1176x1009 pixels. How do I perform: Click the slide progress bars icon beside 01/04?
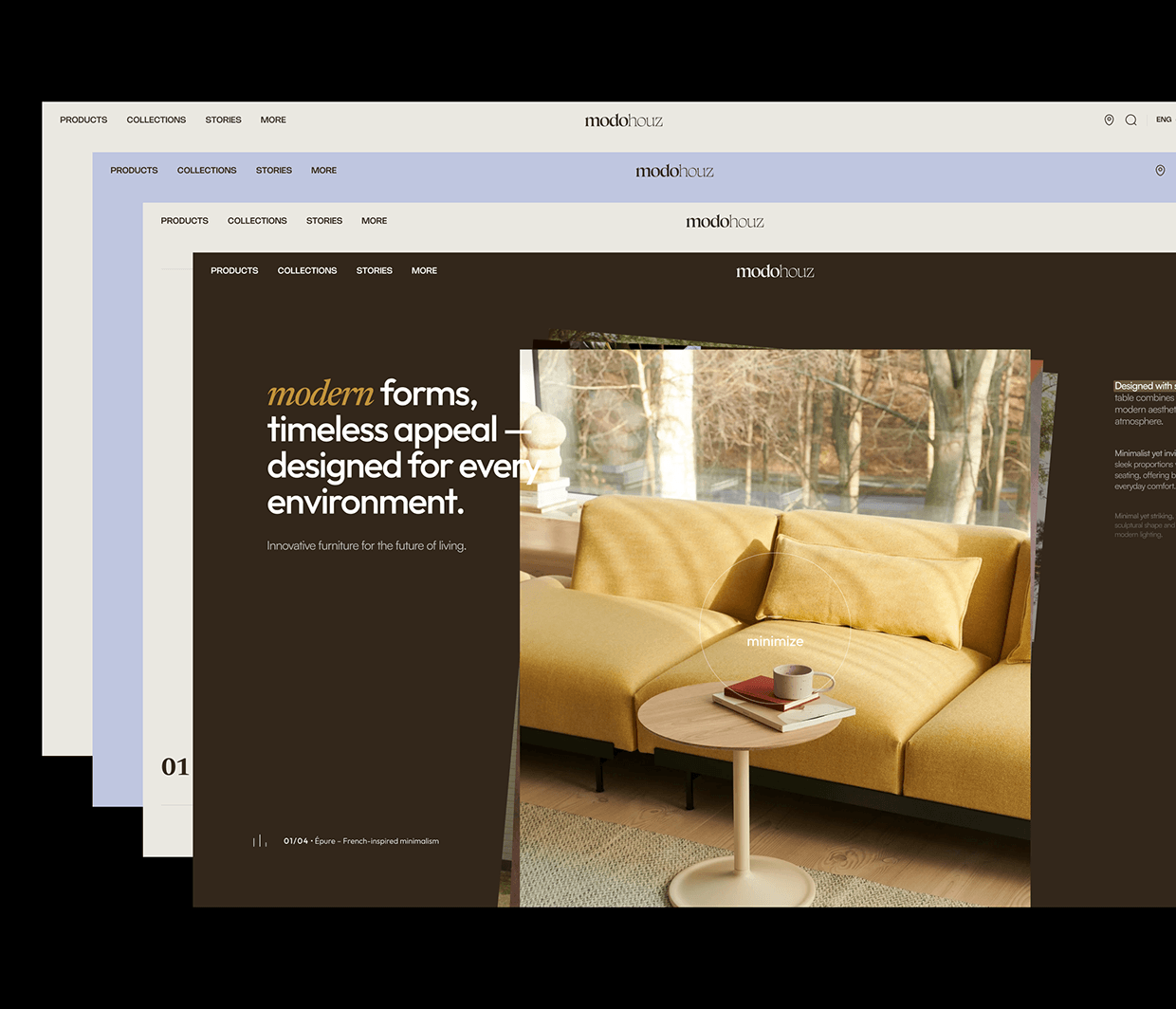260,841
